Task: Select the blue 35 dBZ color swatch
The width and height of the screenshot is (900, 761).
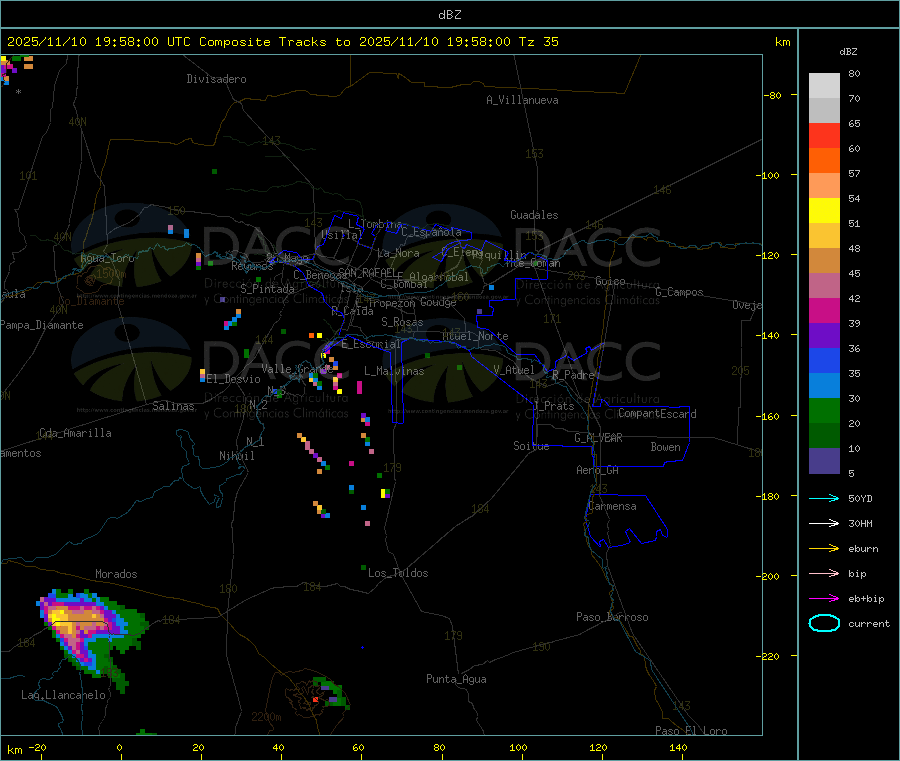Action: point(824,360)
